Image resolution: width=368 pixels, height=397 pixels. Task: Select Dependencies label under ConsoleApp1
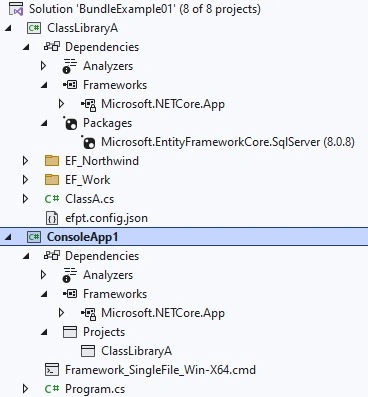(x=102, y=256)
